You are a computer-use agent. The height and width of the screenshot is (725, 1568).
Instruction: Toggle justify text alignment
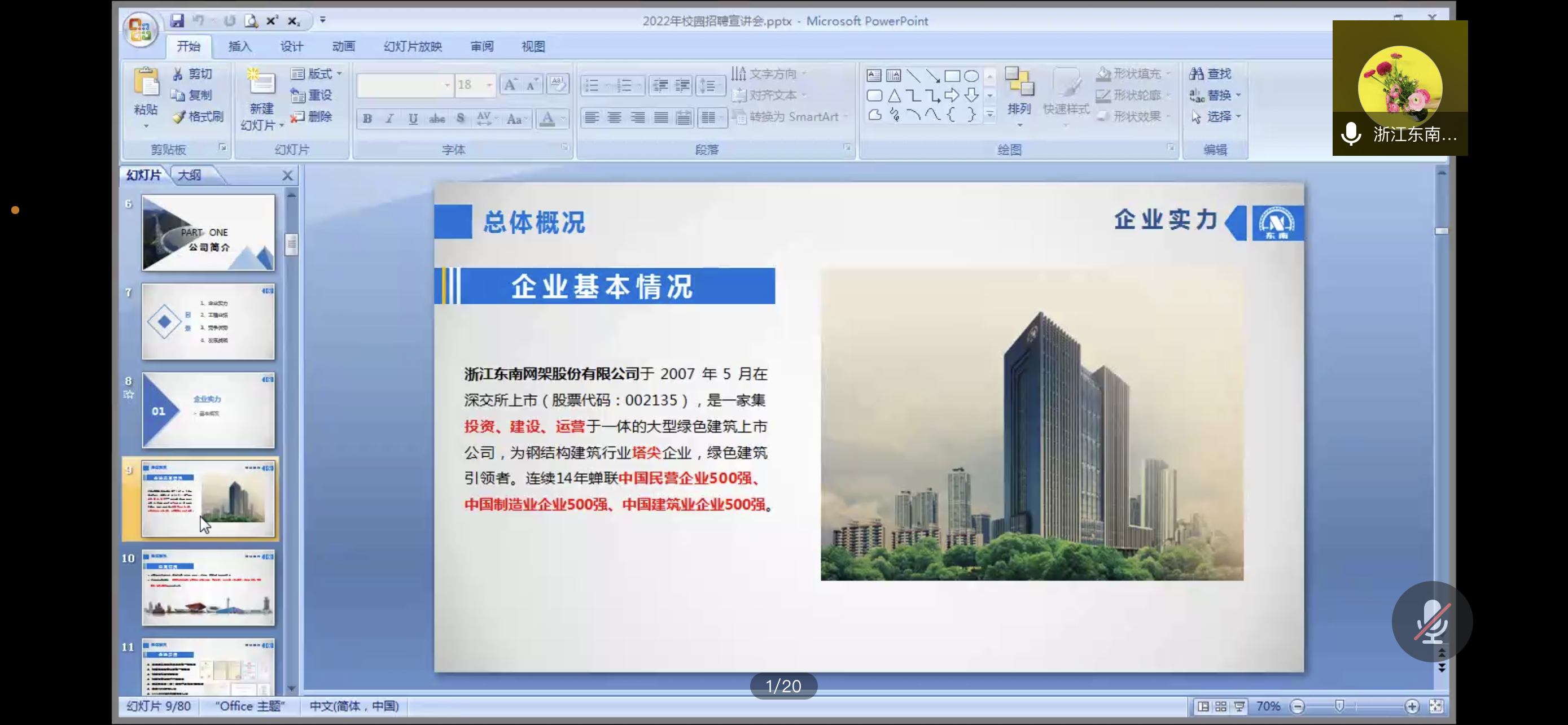tap(660, 117)
